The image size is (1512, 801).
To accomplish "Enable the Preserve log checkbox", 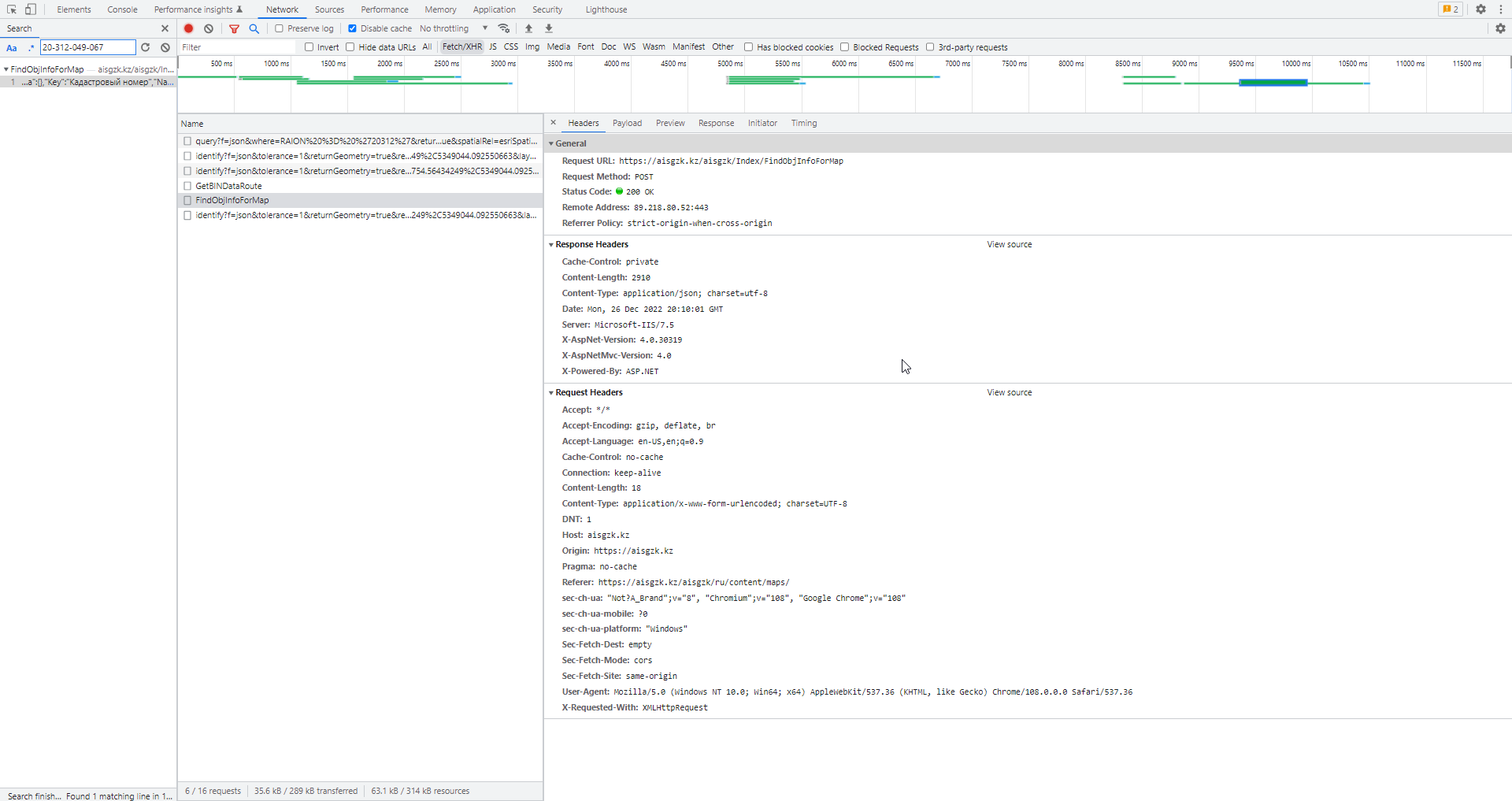I will [x=279, y=28].
